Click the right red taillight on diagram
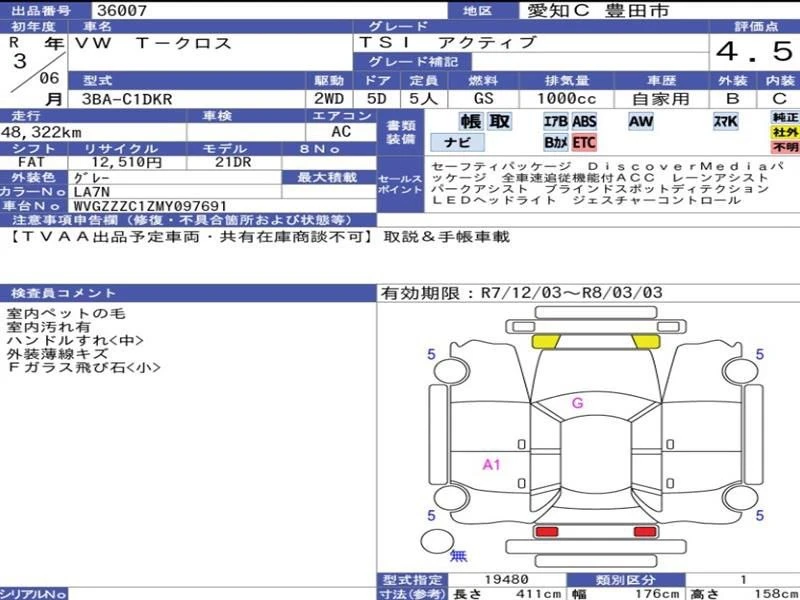The width and height of the screenshot is (800, 600). click(644, 531)
